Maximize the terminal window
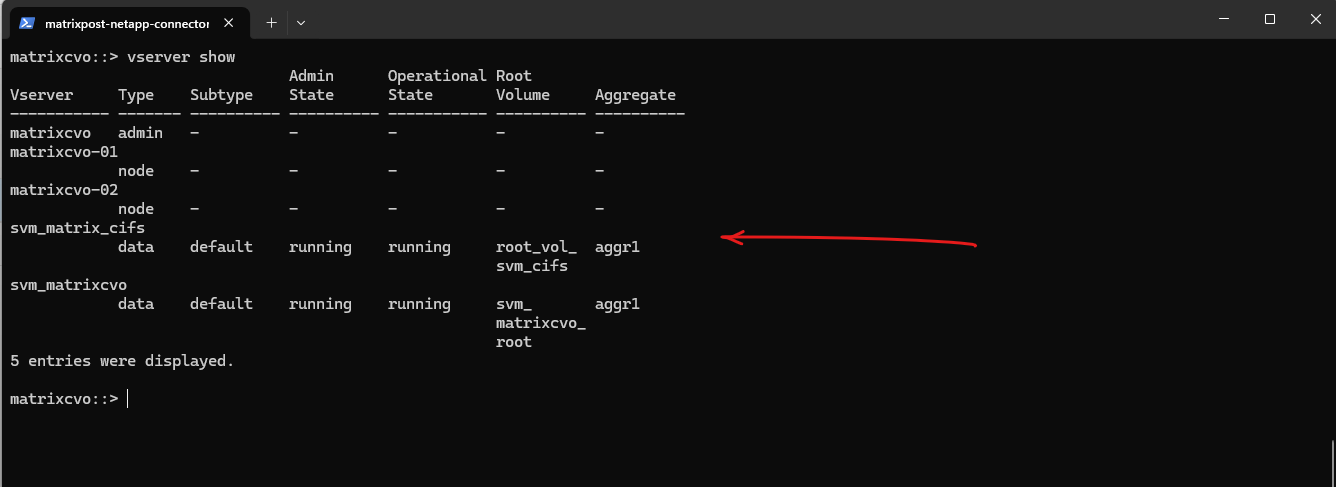 (x=1270, y=19)
